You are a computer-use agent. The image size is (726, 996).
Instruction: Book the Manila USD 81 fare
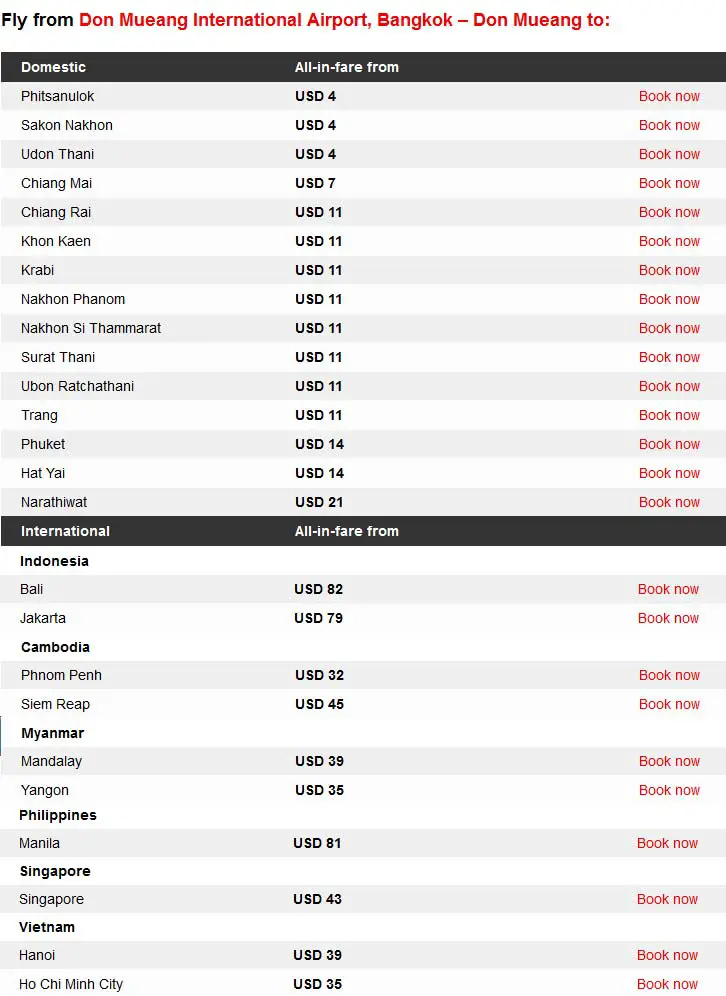[x=667, y=844]
